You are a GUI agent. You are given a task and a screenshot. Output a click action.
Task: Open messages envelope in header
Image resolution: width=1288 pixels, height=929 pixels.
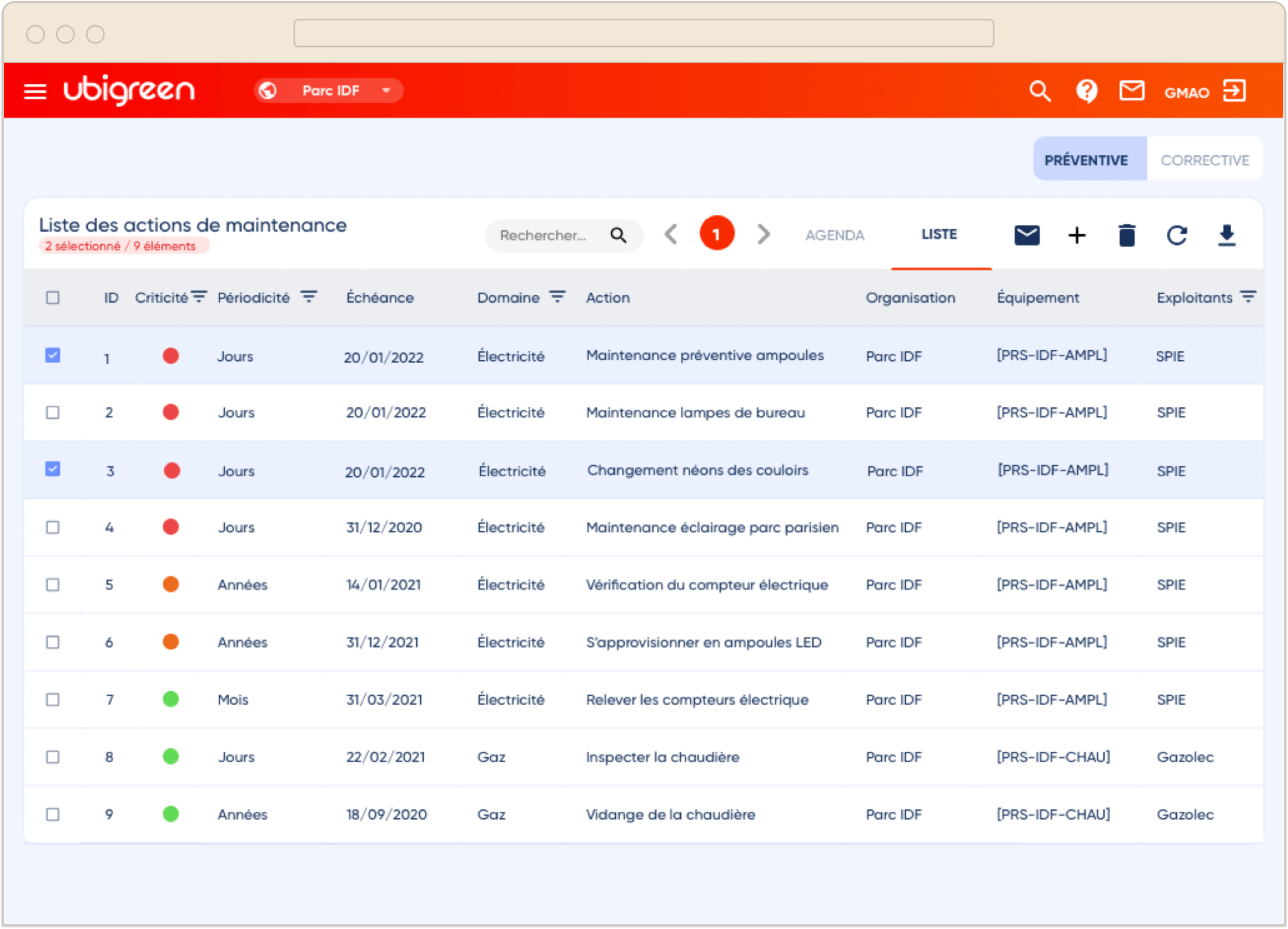tap(1132, 91)
